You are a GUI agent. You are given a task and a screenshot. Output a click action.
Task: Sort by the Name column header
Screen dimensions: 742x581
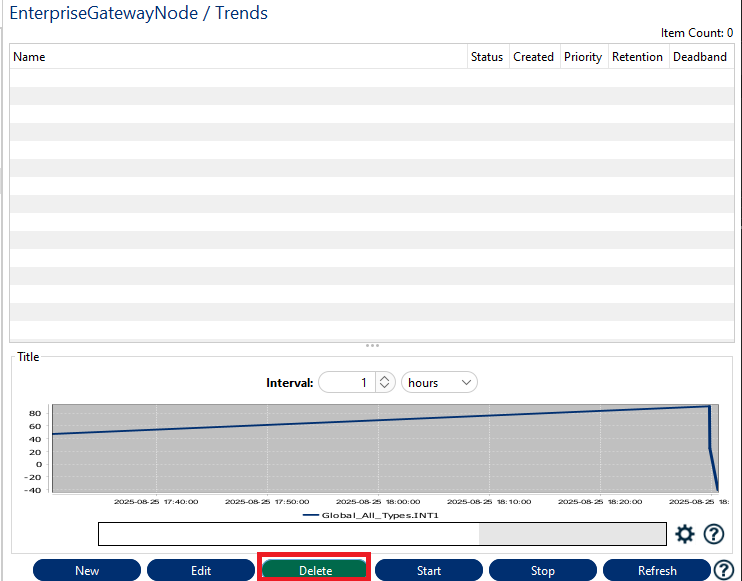(x=238, y=57)
